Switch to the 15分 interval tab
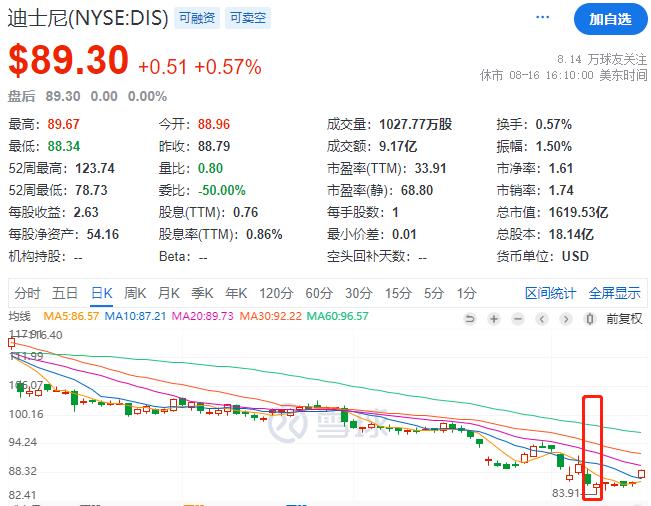 [x=398, y=293]
